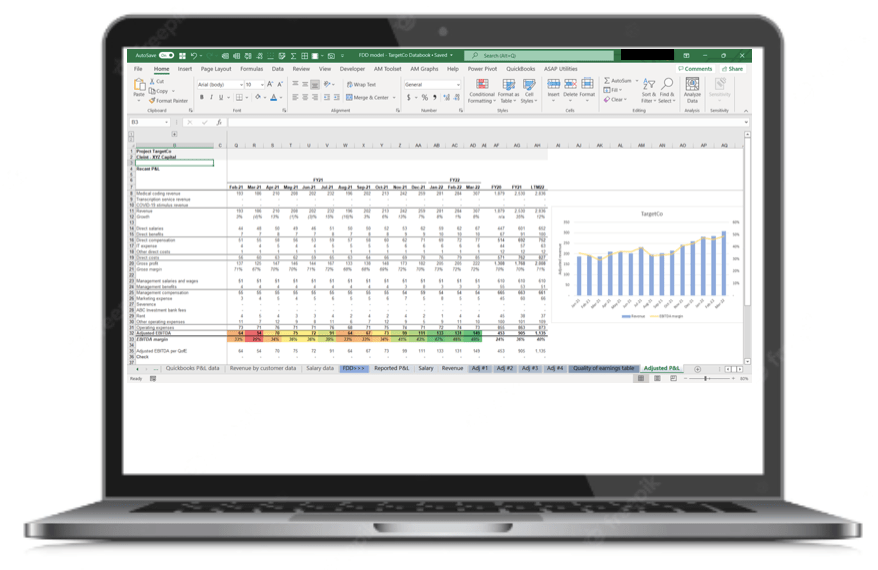The height and width of the screenshot is (570, 878).
Task: Click the Delete cells icon
Action: (570, 89)
